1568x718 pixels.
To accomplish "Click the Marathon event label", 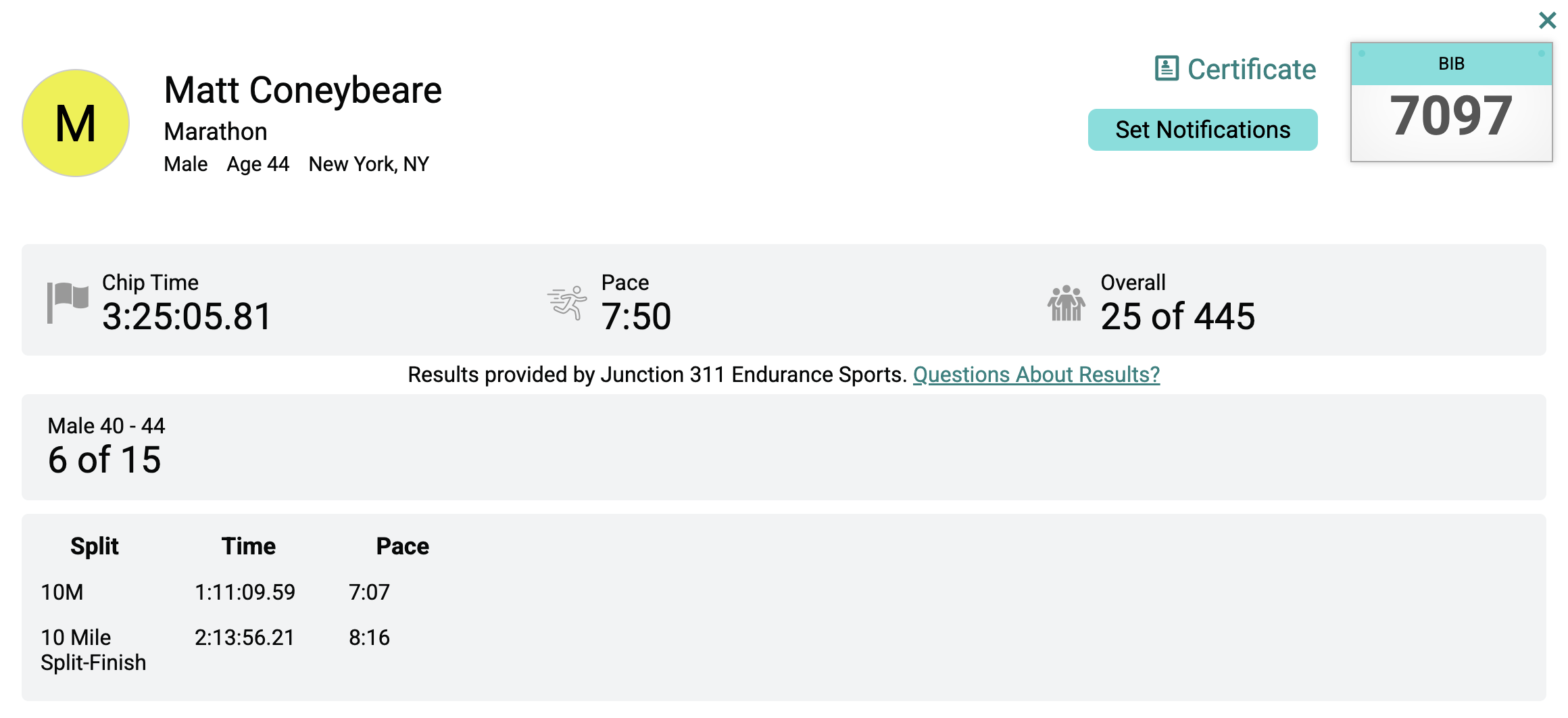I will pos(215,131).
